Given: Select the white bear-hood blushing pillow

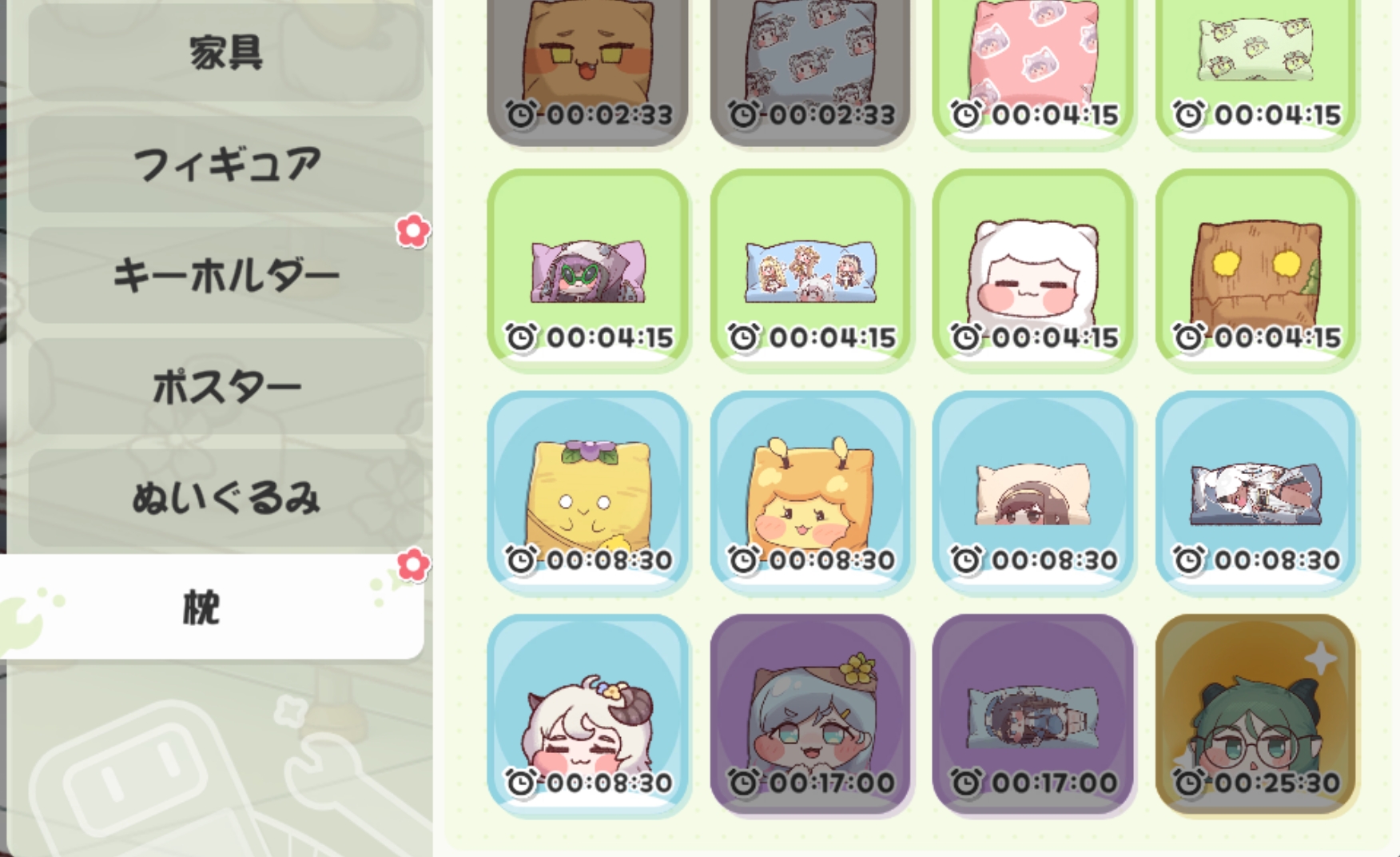Looking at the screenshot, I should tap(1033, 269).
